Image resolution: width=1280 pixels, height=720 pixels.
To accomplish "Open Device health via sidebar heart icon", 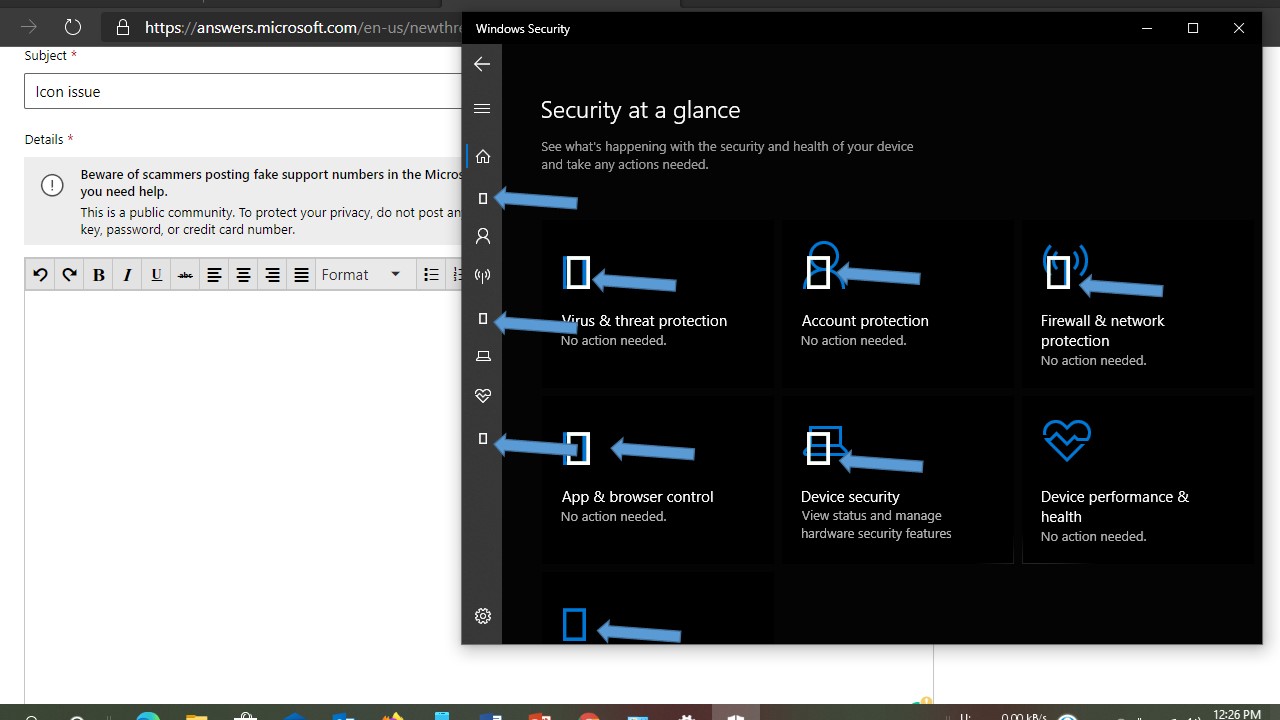I will (483, 396).
